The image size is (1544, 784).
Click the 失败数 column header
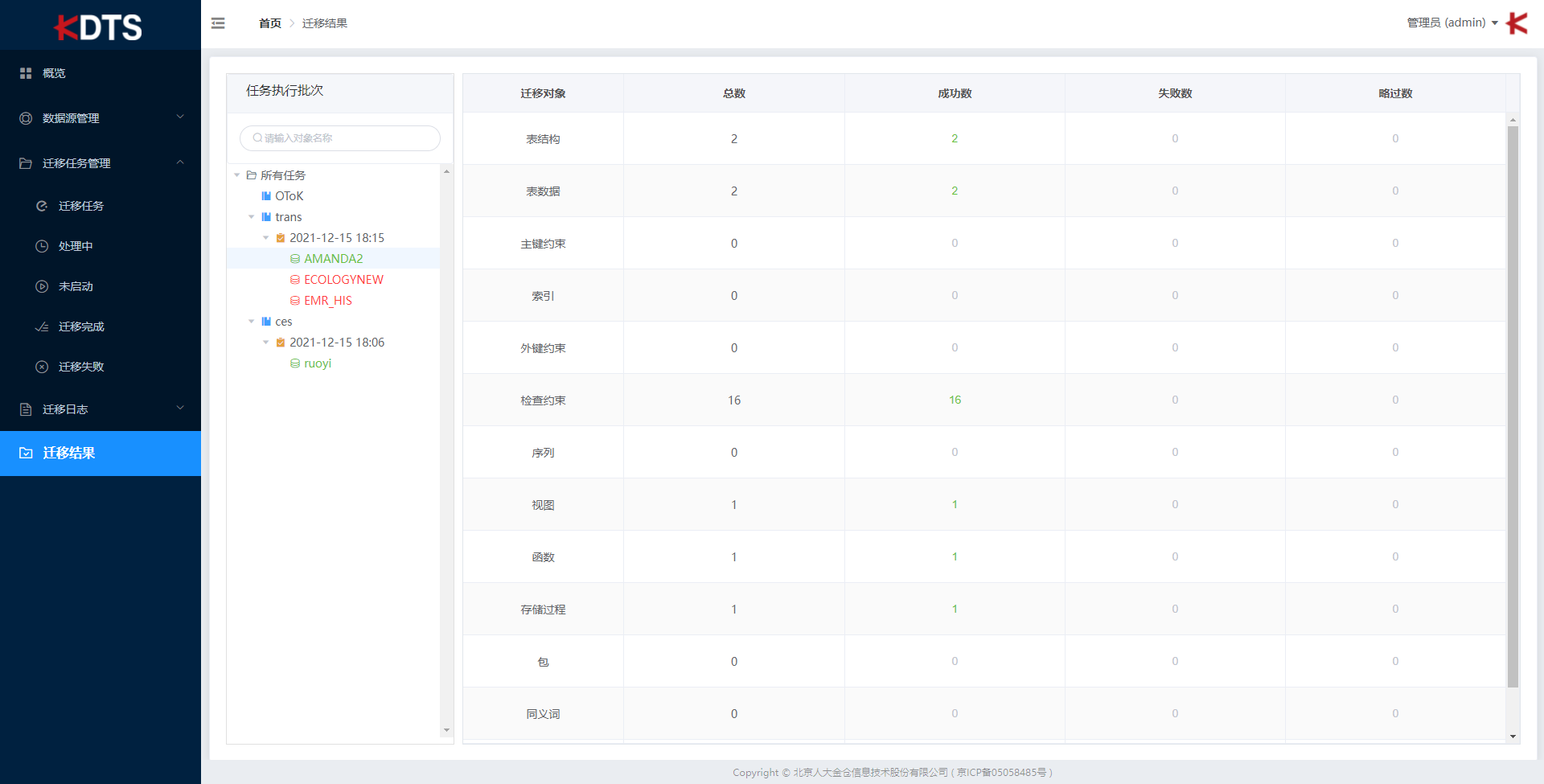click(1175, 93)
